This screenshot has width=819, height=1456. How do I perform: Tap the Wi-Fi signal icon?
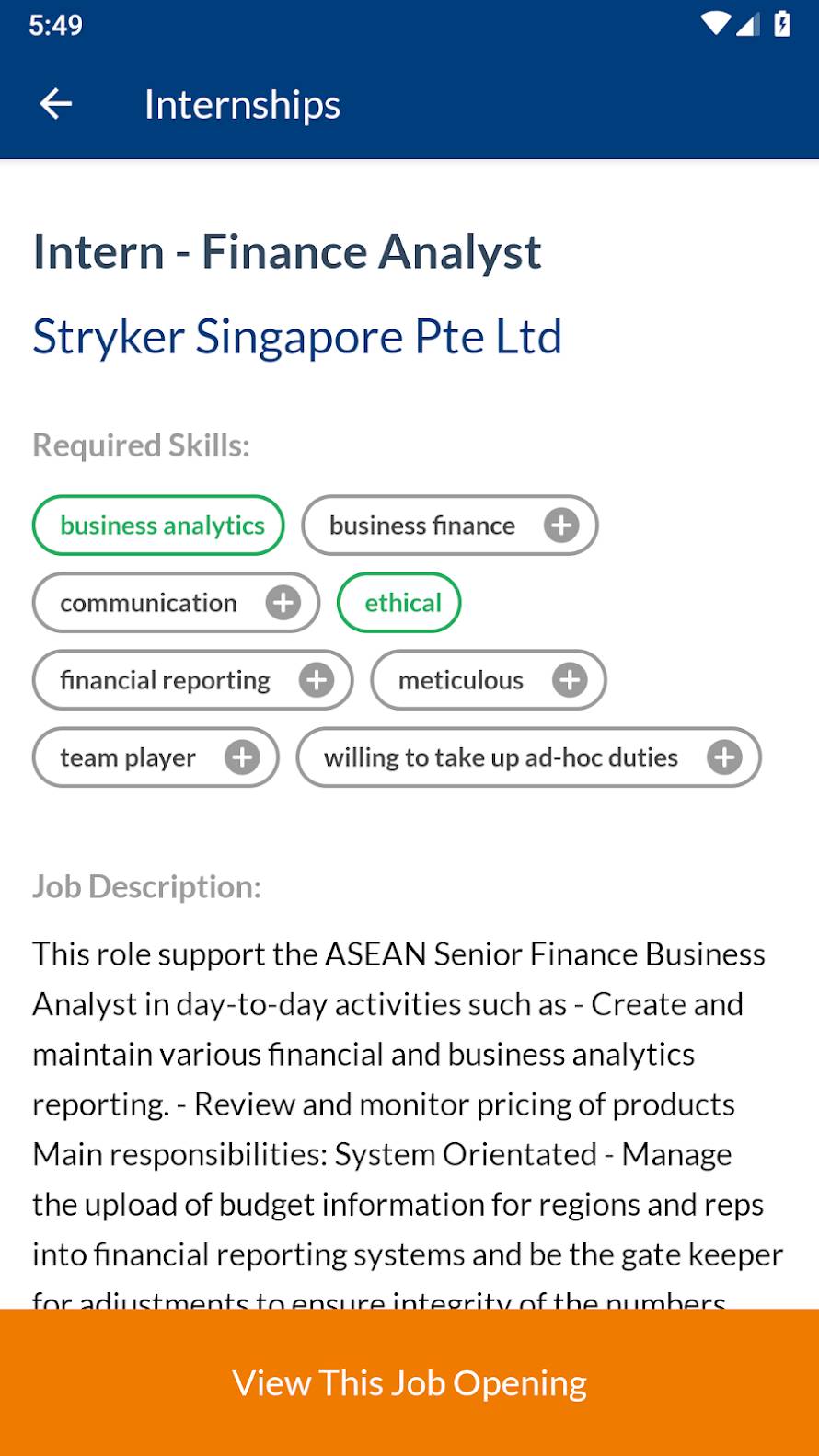pos(714,25)
